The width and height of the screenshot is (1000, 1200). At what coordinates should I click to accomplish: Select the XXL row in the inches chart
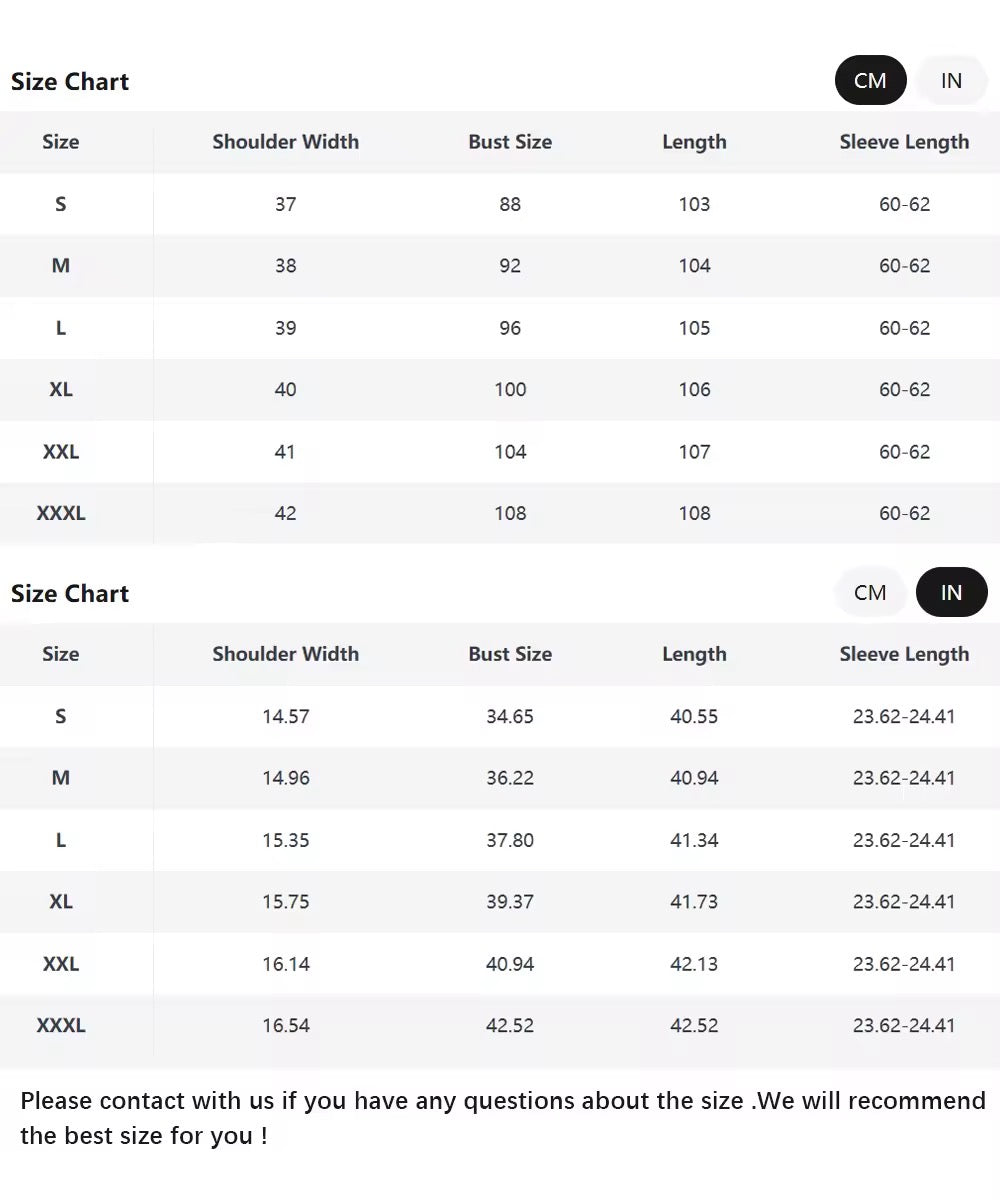pyautogui.click(x=61, y=964)
